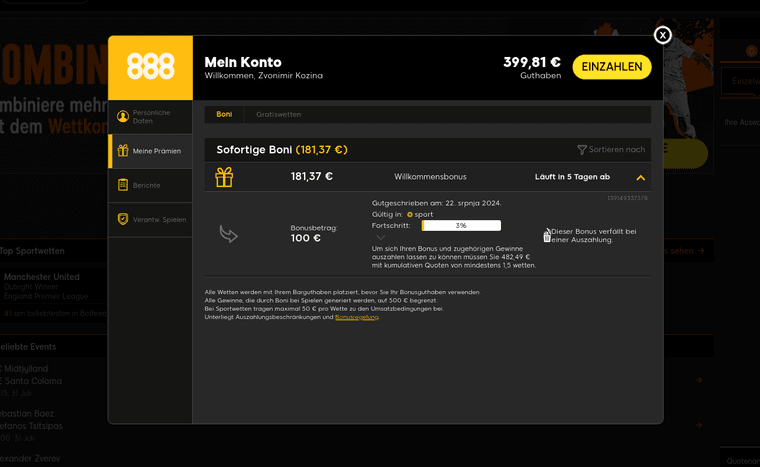Click the Verantw. Spielen shield icon

(123, 219)
